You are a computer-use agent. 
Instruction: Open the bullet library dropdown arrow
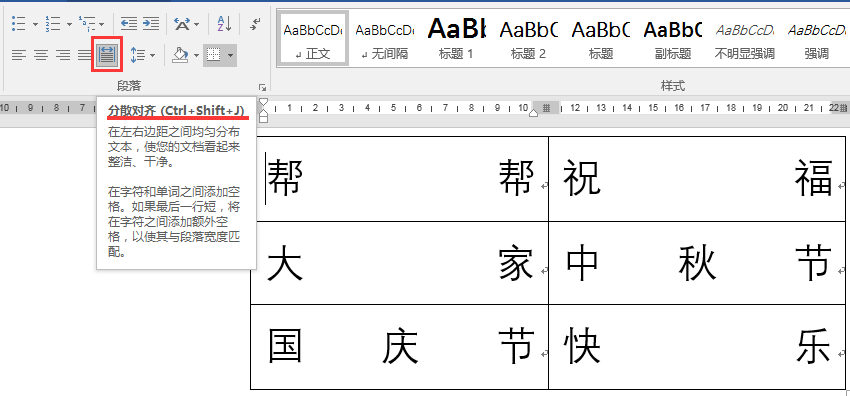point(35,24)
